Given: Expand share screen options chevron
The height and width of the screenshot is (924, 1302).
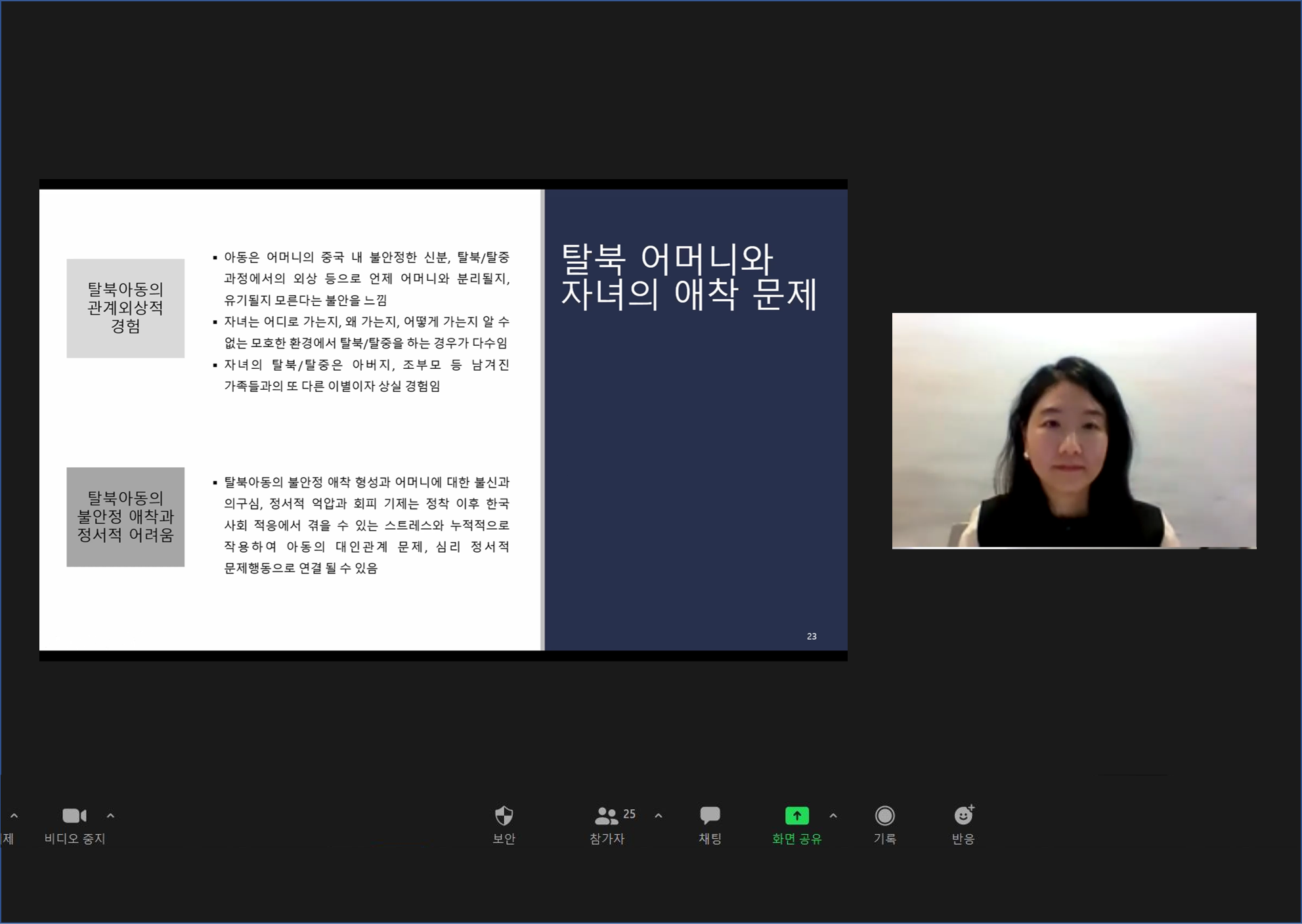Looking at the screenshot, I should [833, 816].
